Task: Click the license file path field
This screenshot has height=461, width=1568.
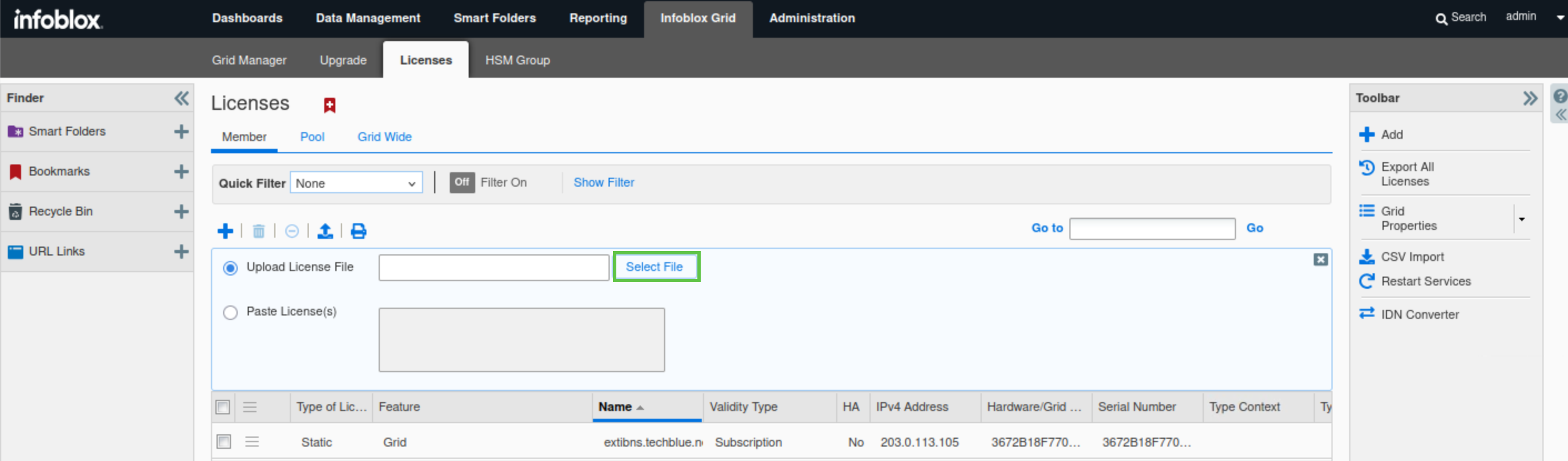Action: [494, 268]
